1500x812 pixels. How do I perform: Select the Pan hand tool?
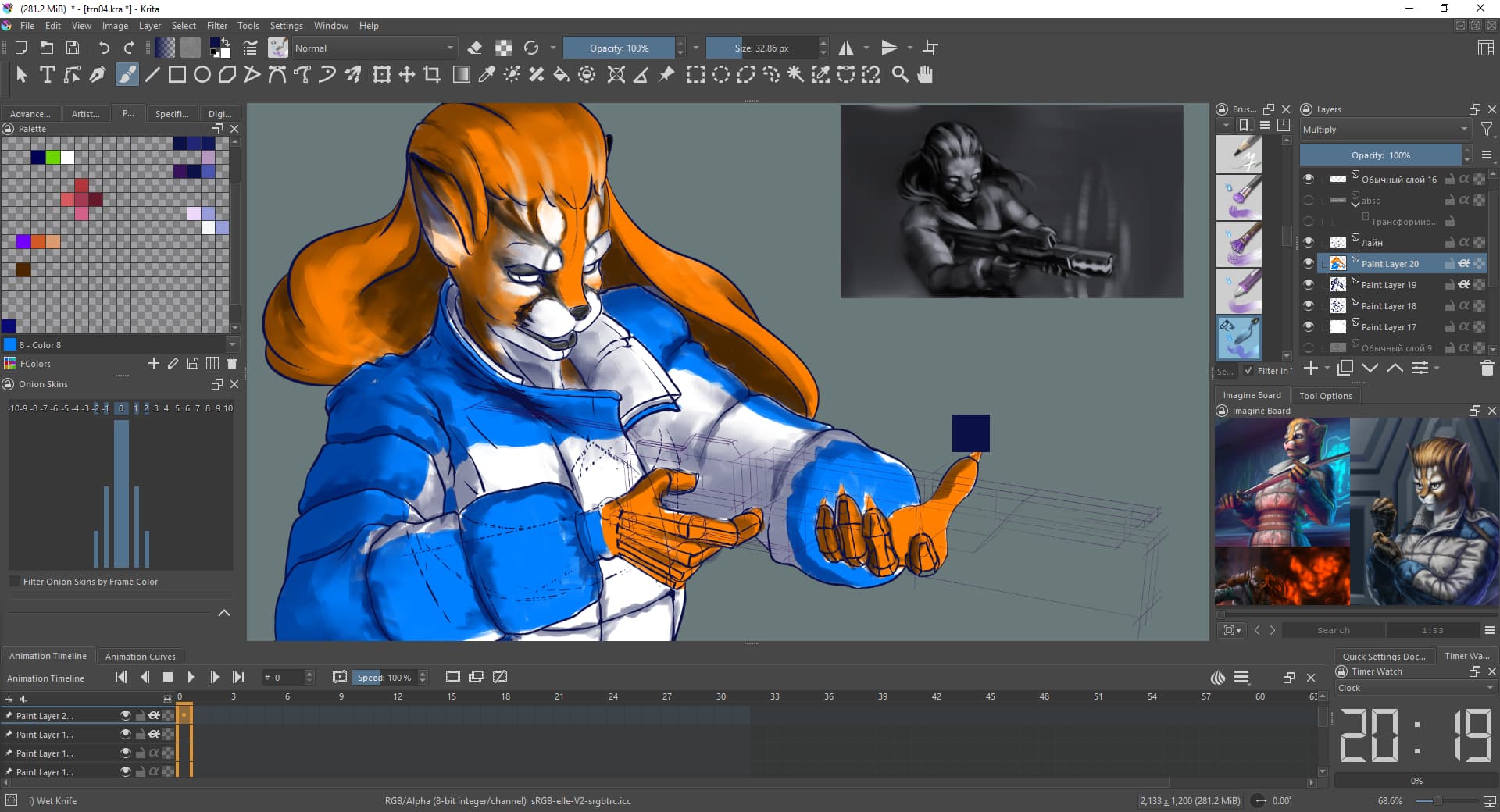[x=925, y=75]
